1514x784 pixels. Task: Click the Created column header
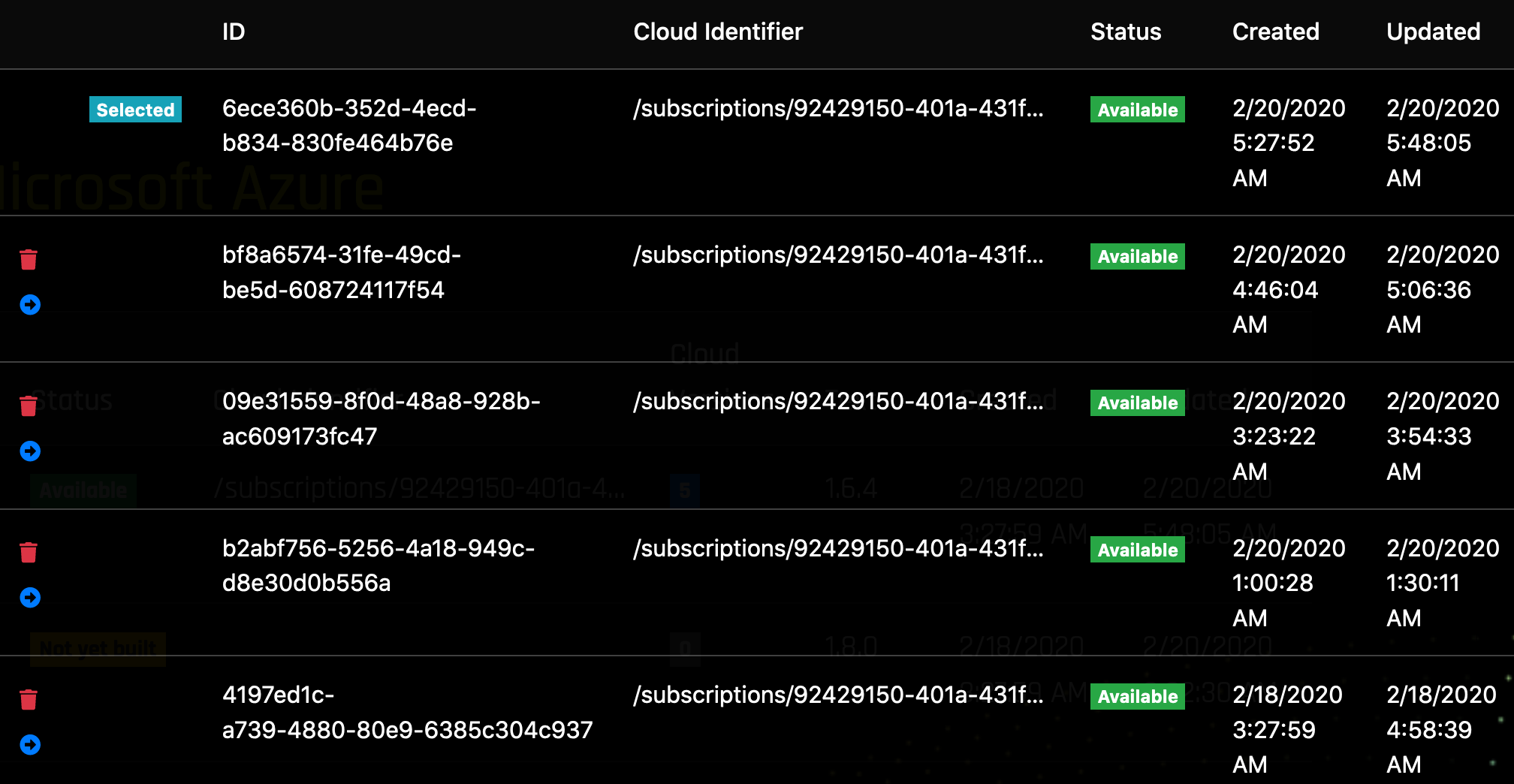coord(1276,32)
